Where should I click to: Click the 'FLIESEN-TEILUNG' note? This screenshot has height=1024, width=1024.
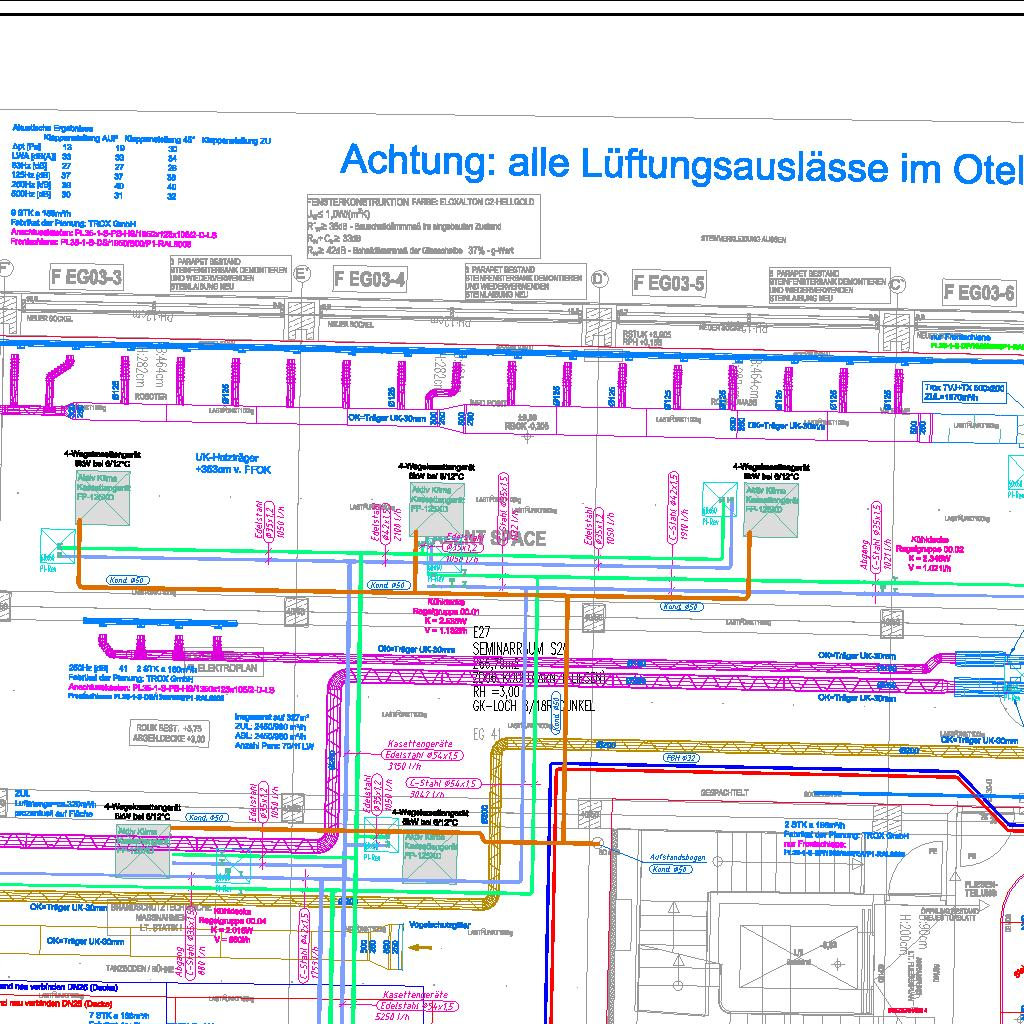click(x=981, y=888)
